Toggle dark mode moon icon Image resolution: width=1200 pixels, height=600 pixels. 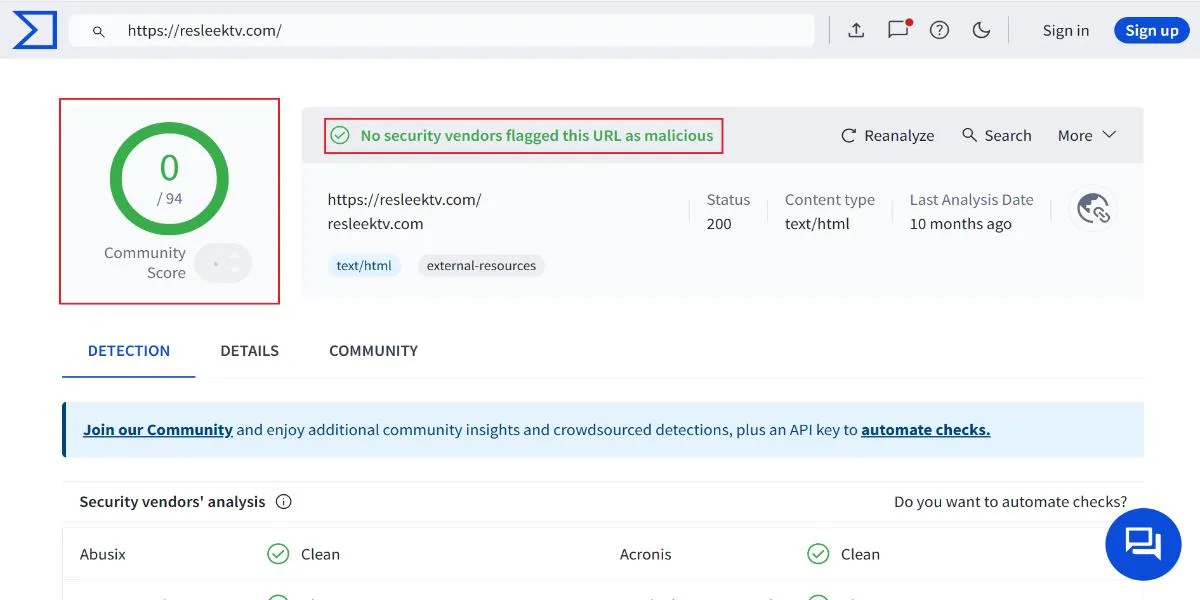point(981,30)
